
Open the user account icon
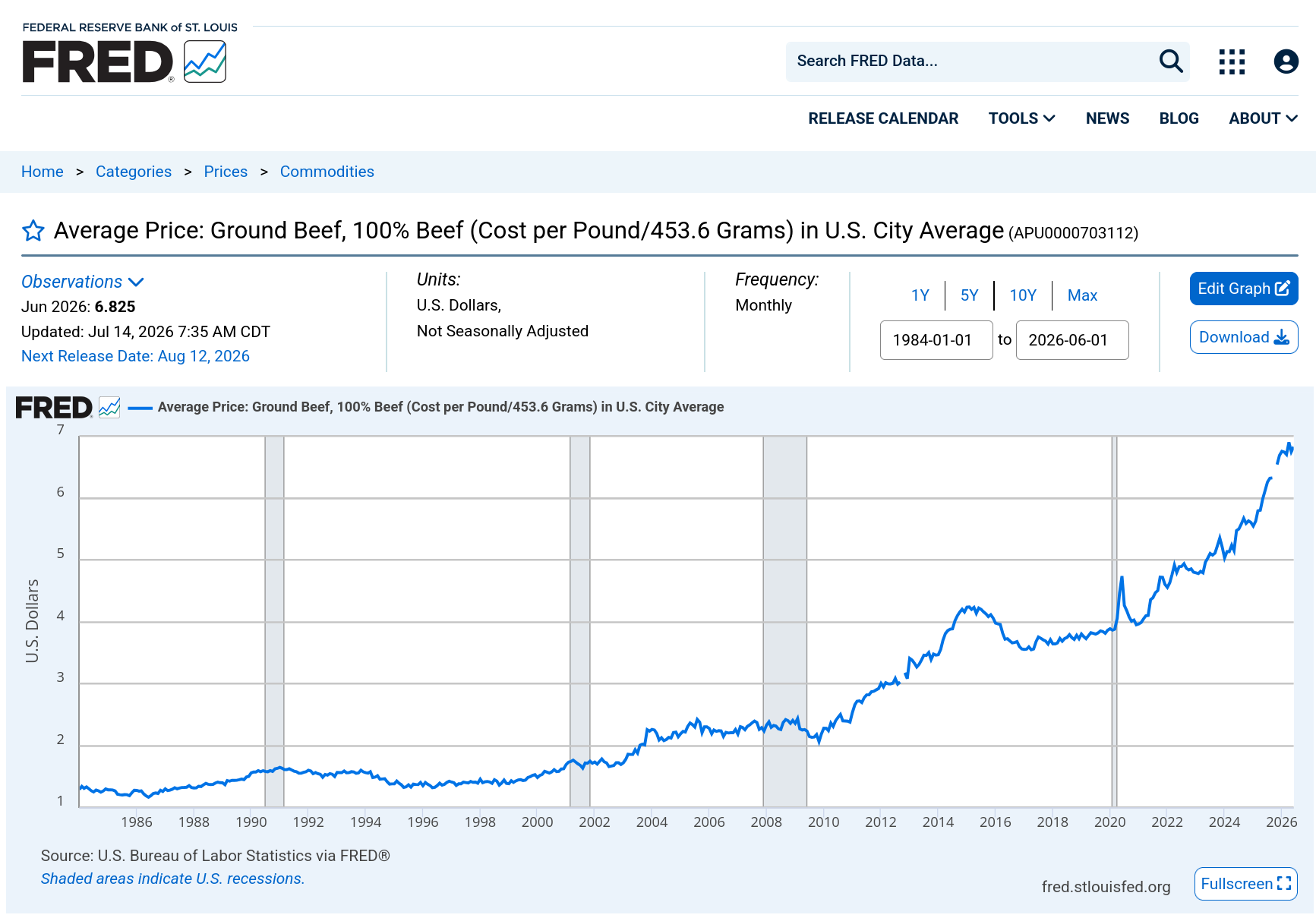coord(1286,62)
